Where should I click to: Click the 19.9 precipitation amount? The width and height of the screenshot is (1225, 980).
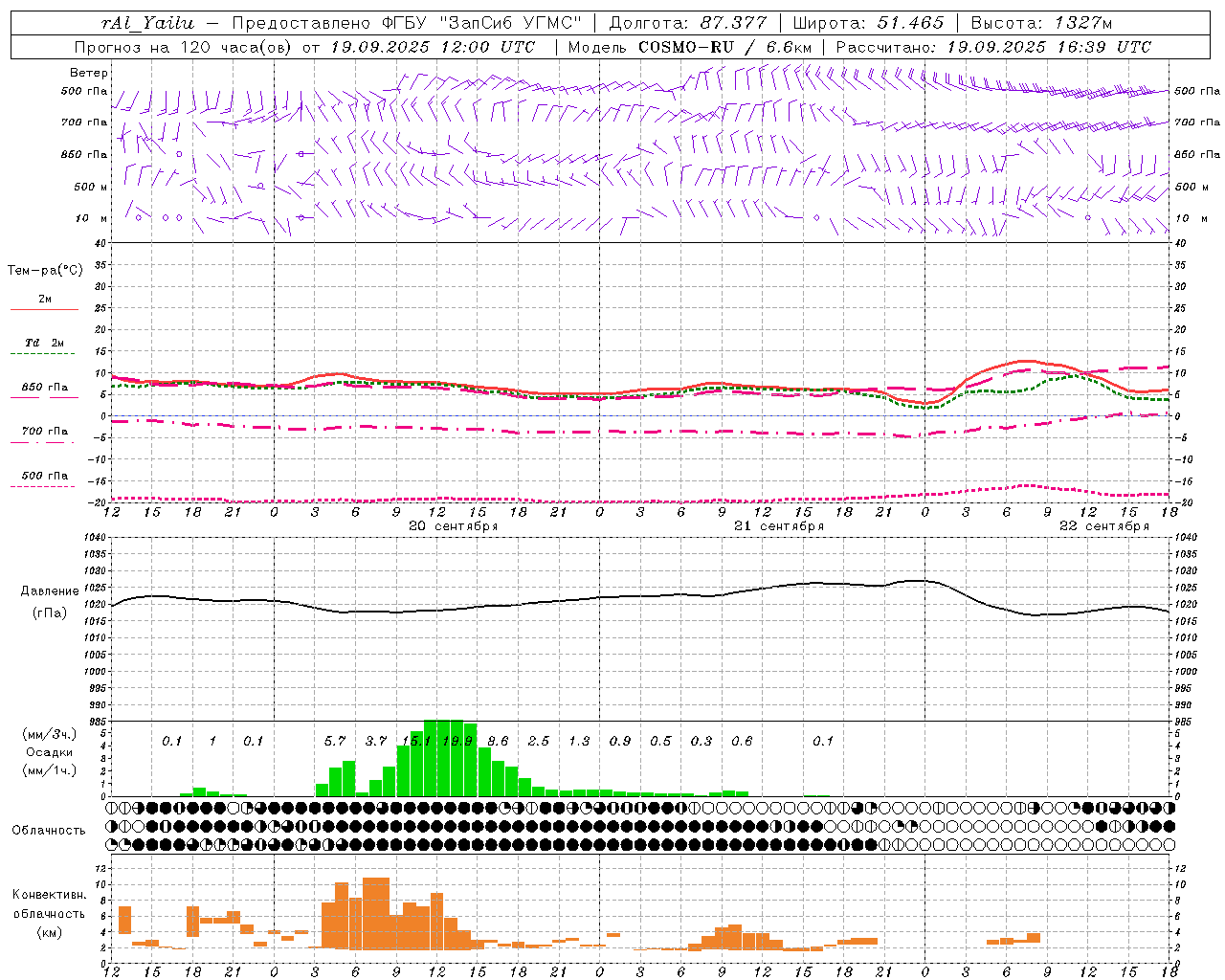(x=457, y=741)
